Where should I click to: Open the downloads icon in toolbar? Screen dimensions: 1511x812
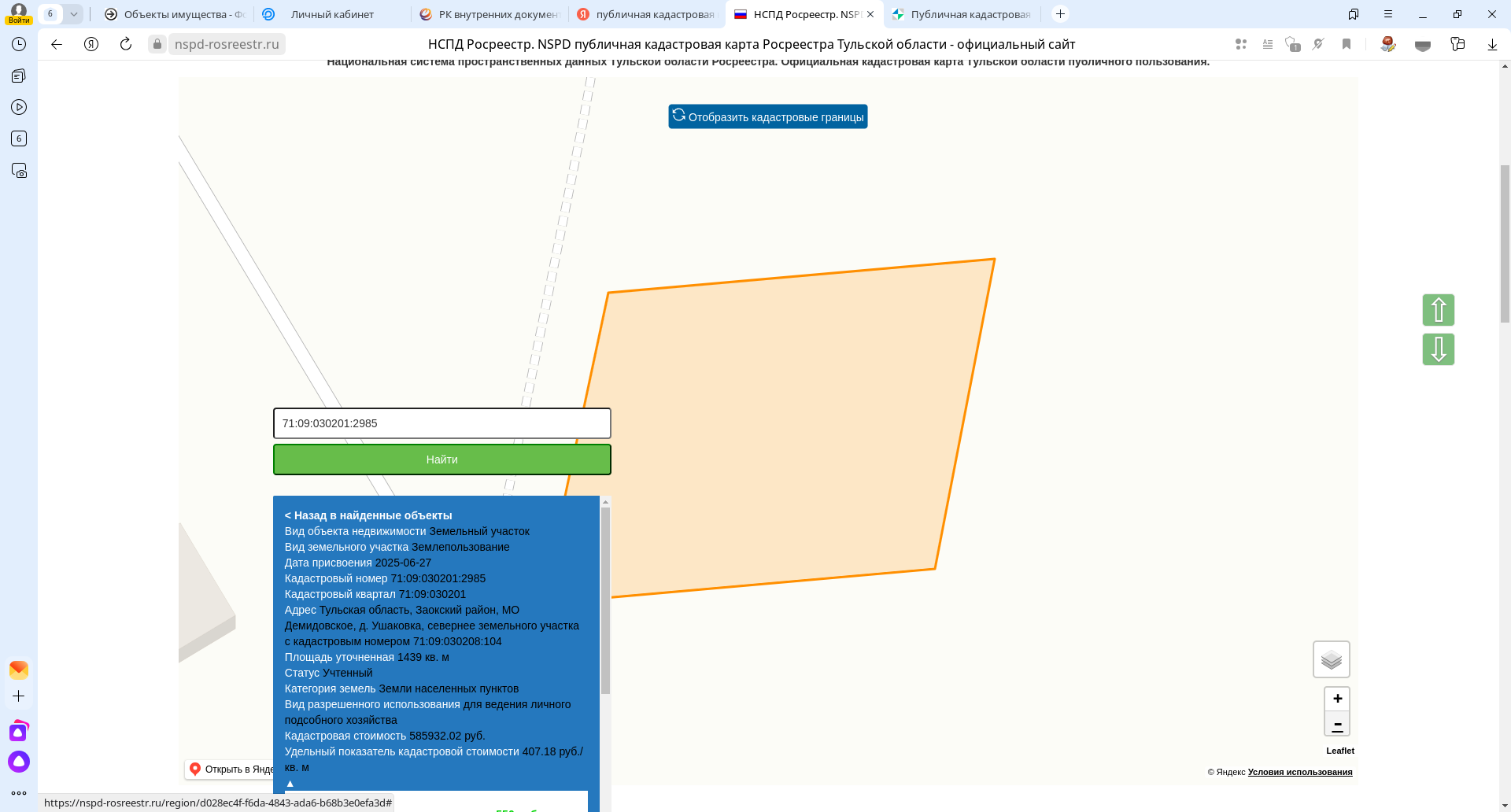point(1491,44)
